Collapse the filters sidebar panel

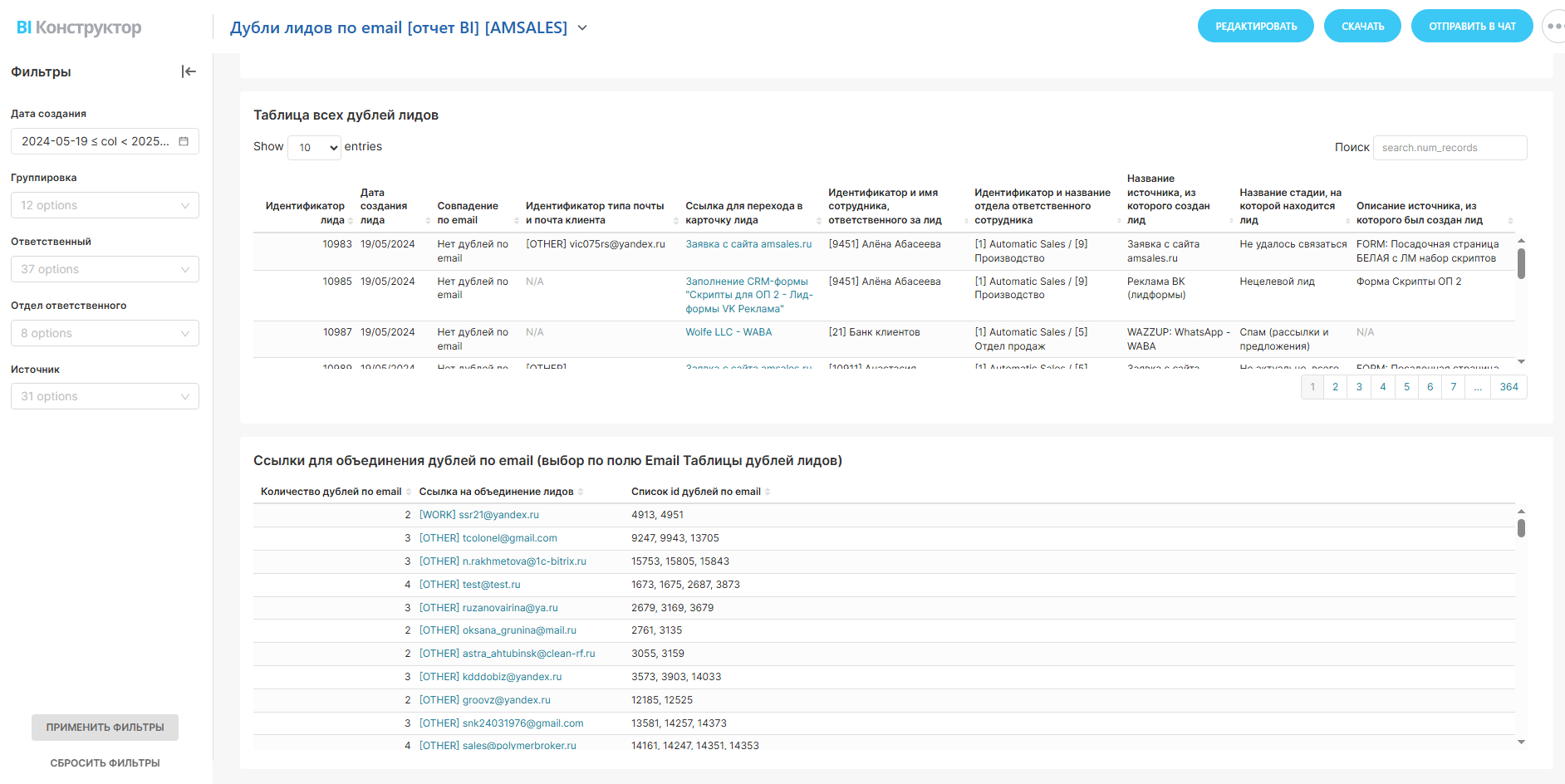(189, 71)
